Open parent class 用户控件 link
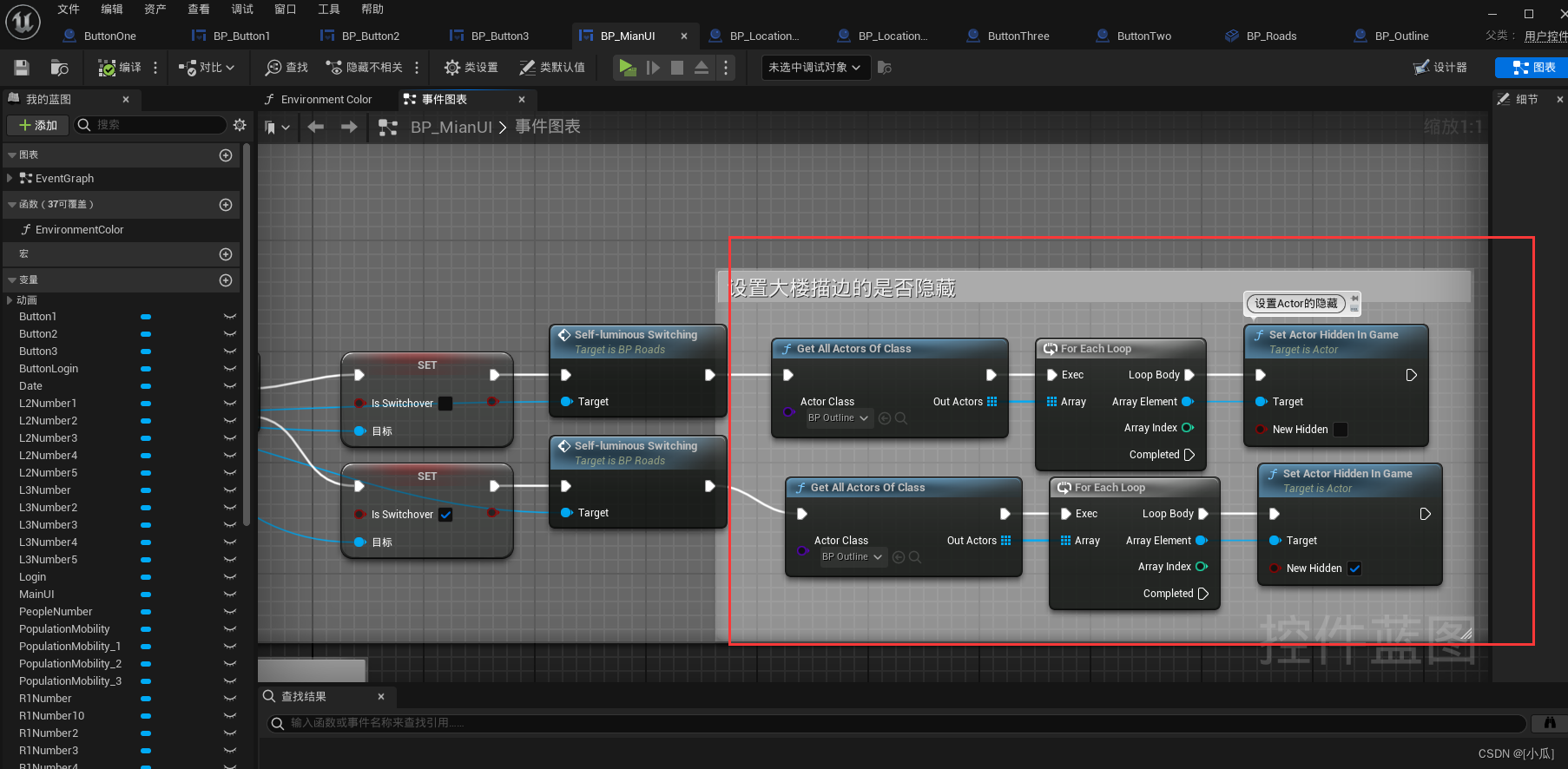 point(1545,36)
